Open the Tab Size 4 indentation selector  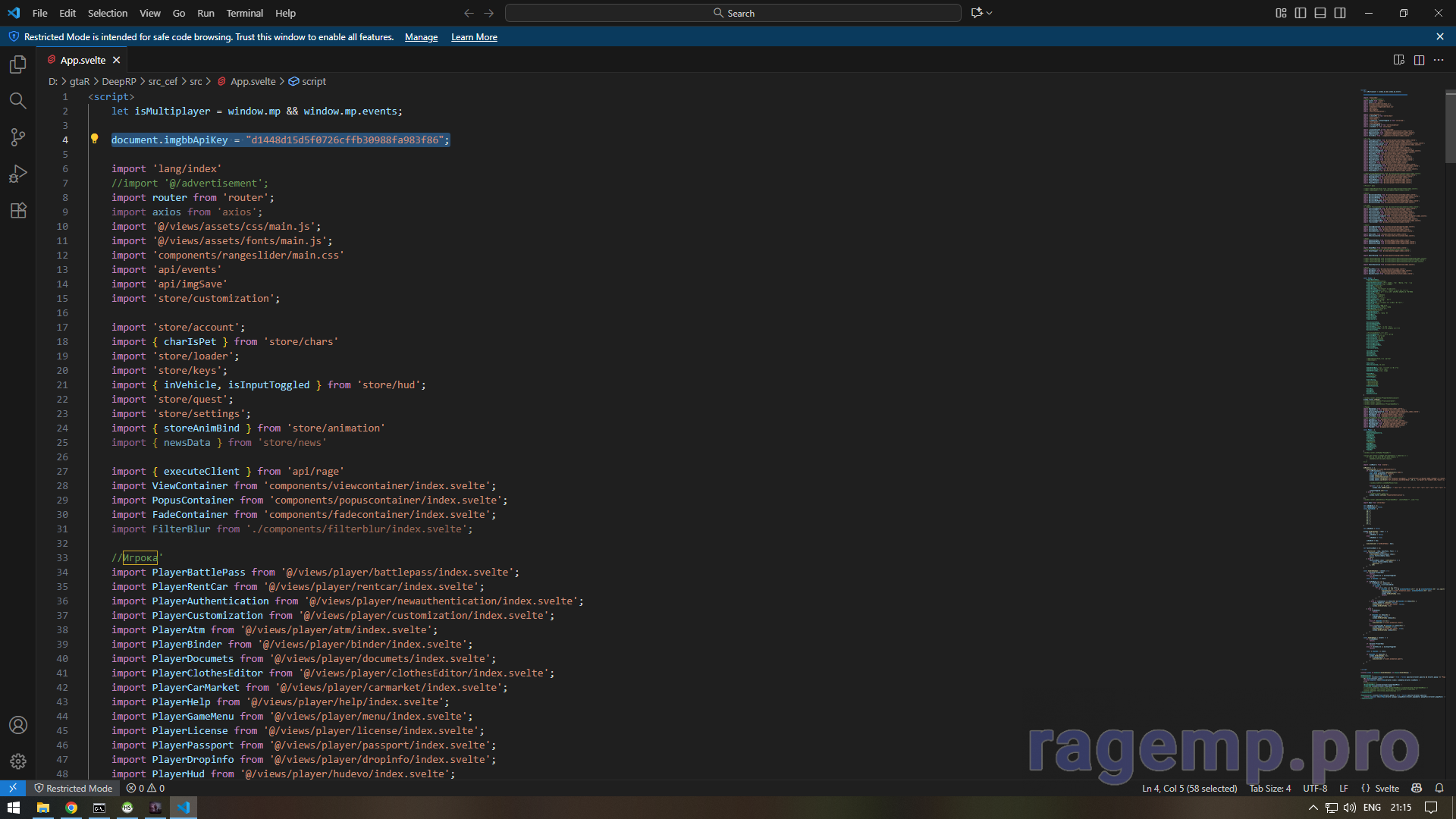click(1270, 788)
